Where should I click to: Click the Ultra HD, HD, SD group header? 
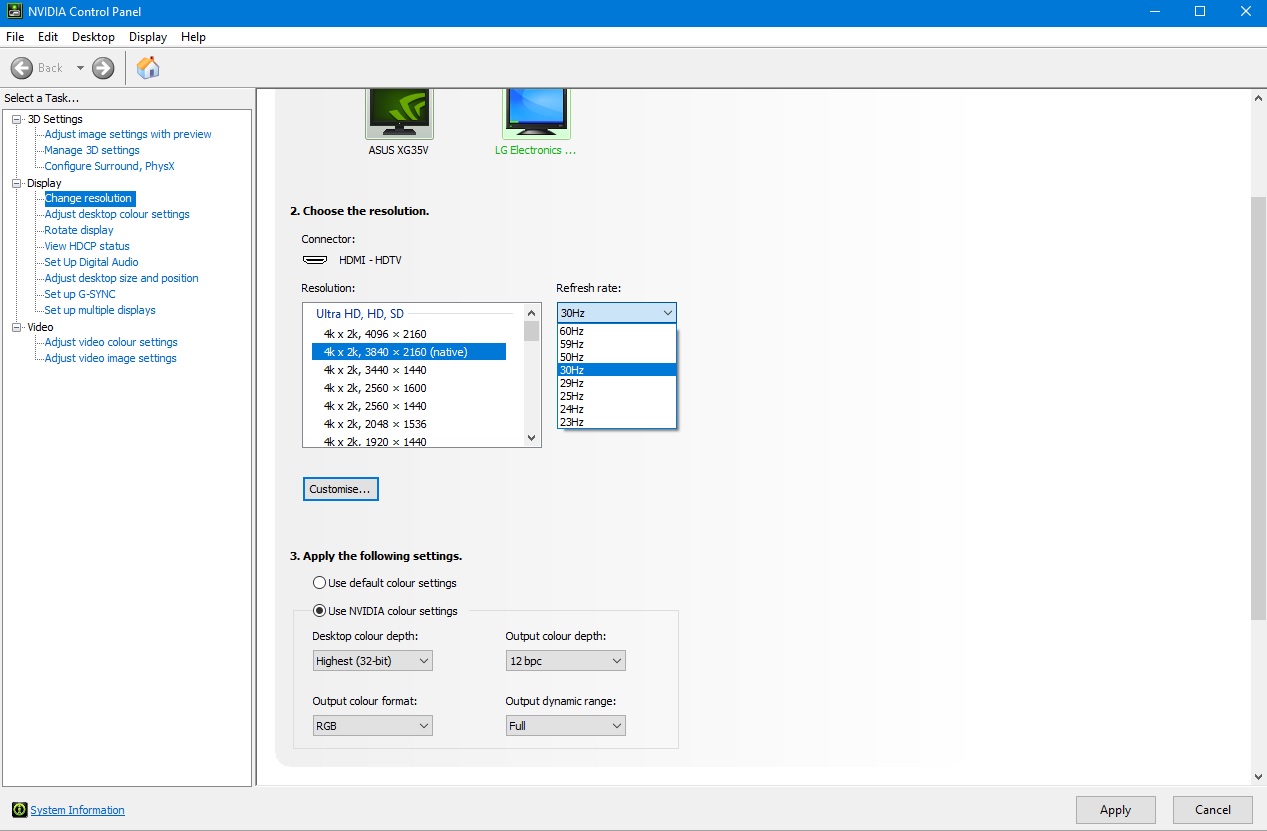coord(360,314)
